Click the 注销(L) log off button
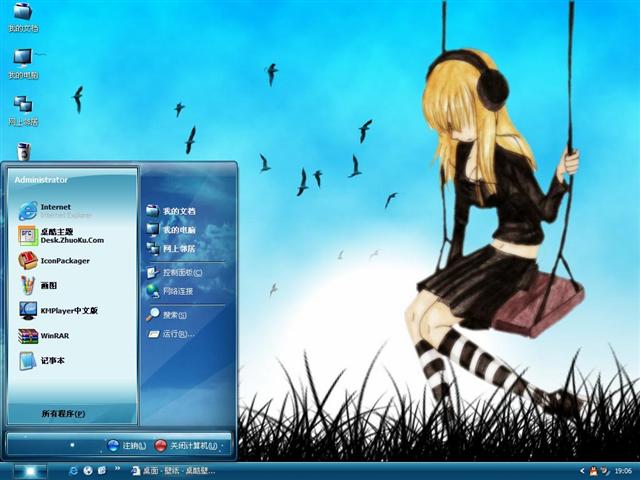The image size is (640, 480). click(127, 445)
